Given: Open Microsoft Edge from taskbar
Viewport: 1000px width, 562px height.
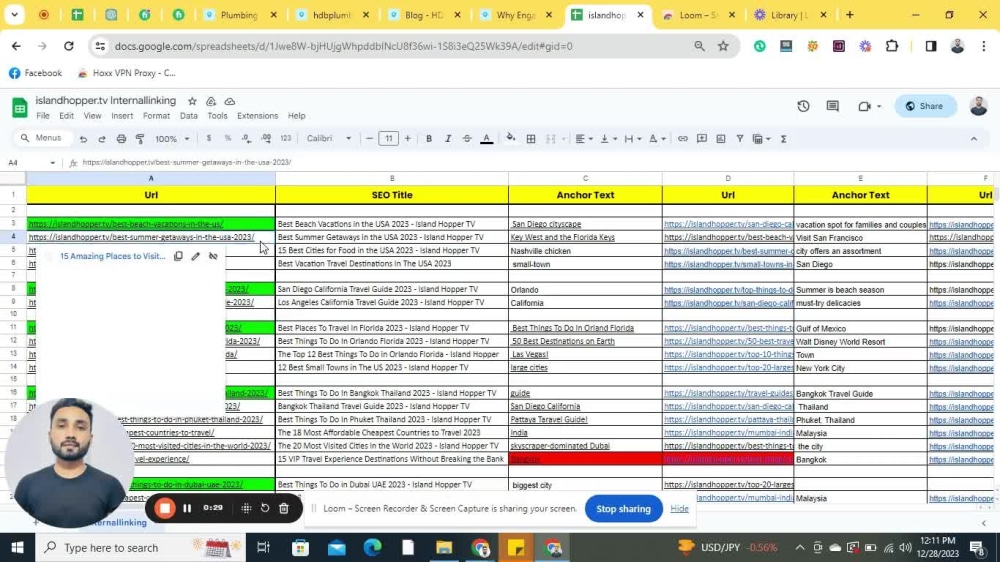Looking at the screenshot, I should 372,547.
